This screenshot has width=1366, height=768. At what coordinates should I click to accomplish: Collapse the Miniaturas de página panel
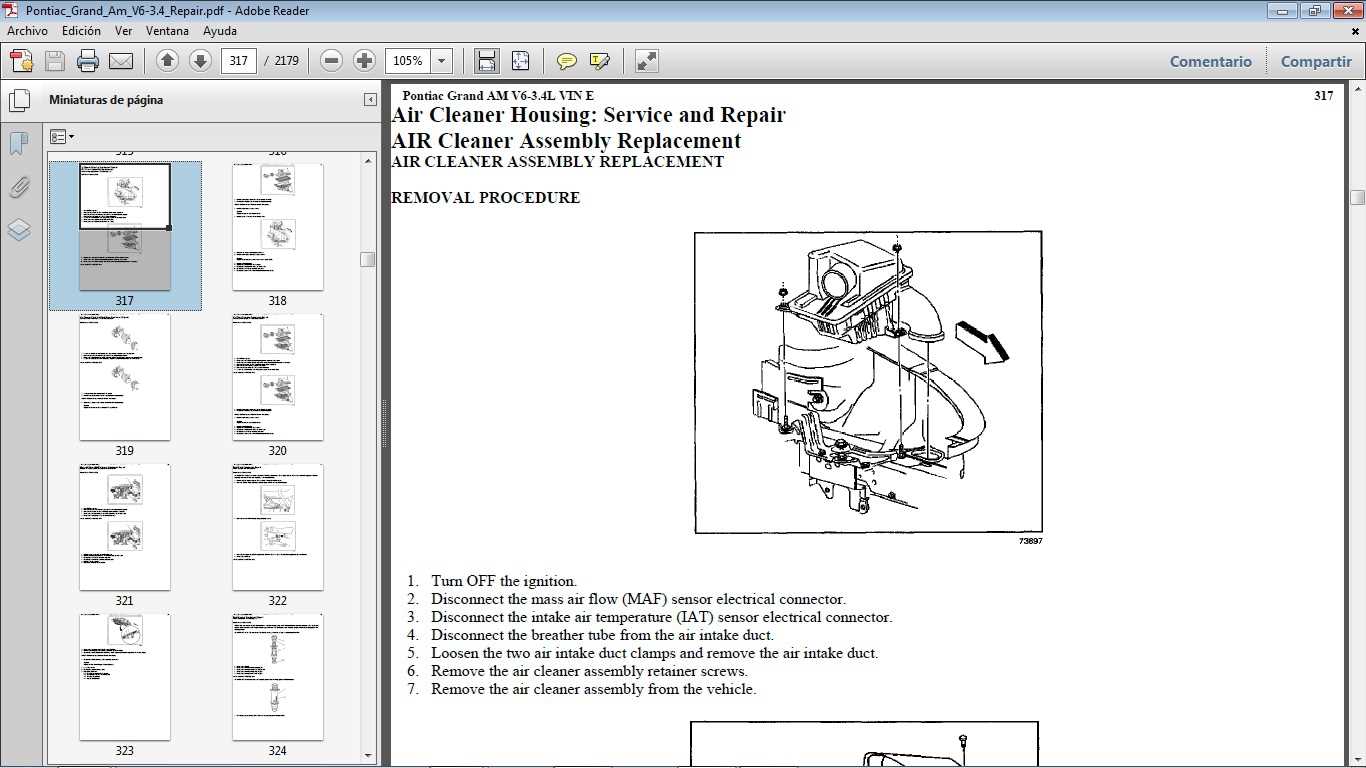click(370, 100)
